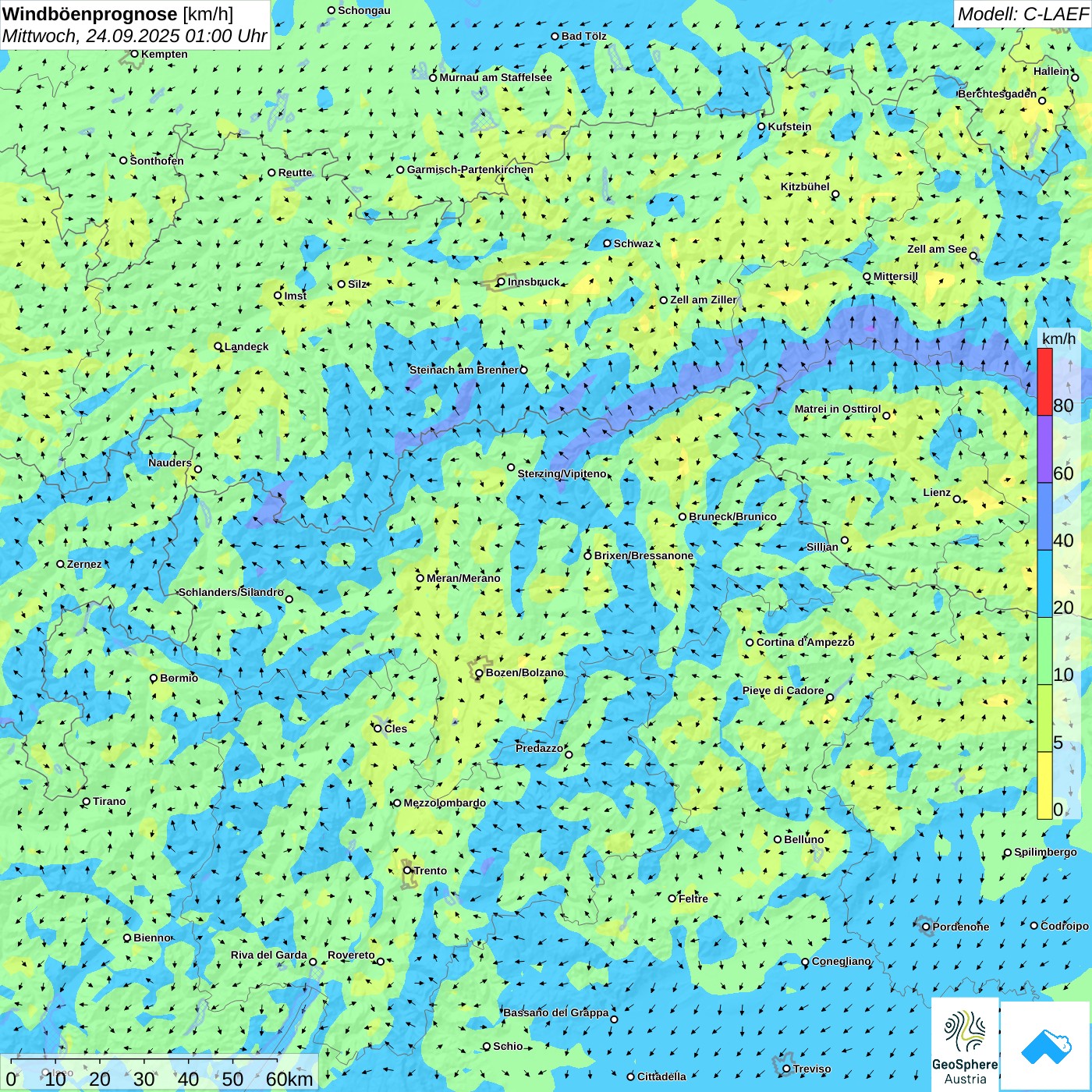The image size is (1092, 1092).
Task: Click the Codroipo label
Action: pos(1065,926)
